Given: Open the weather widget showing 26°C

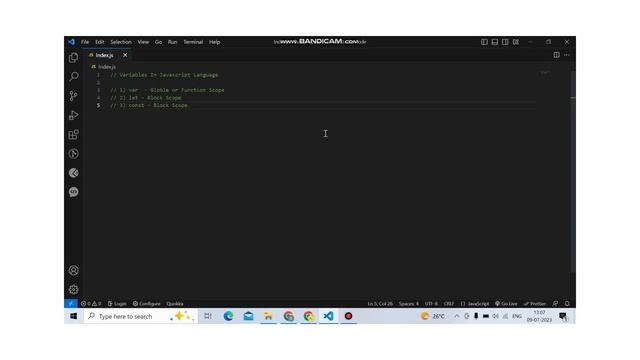Looking at the screenshot, I should [433, 316].
